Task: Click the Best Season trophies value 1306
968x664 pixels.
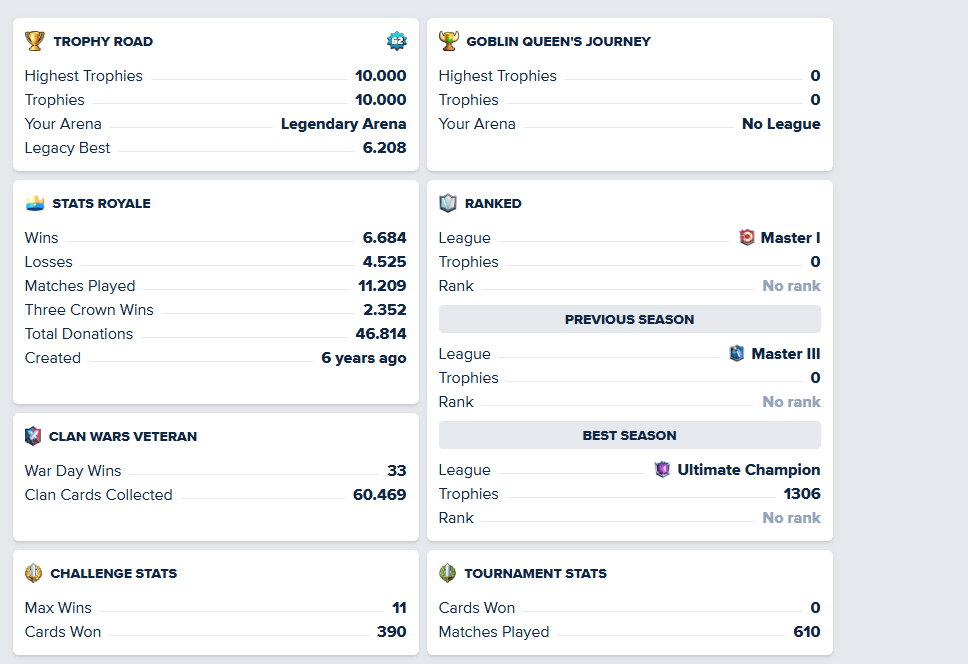Action: (x=801, y=494)
